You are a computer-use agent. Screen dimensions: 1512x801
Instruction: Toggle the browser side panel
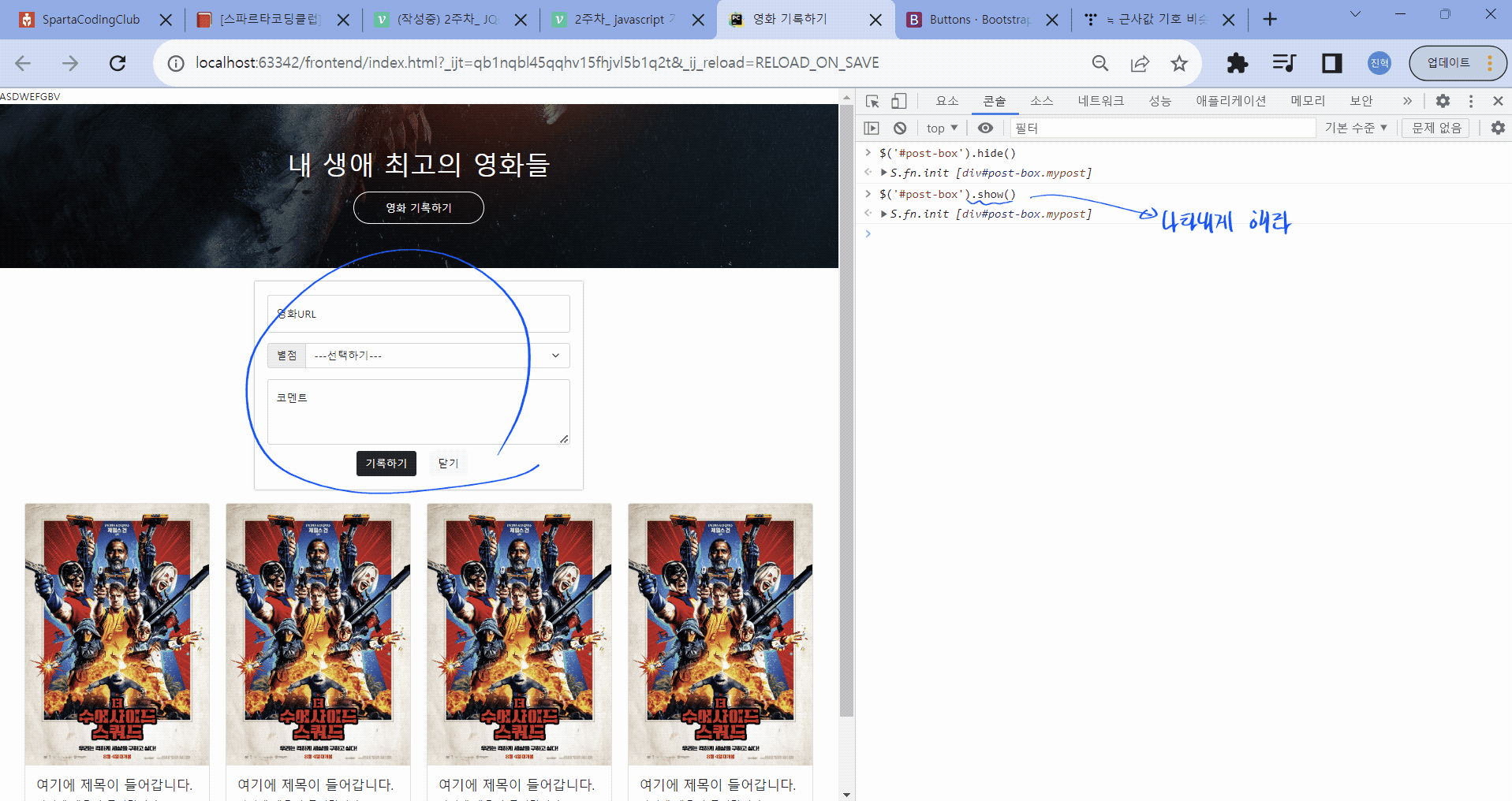(1332, 63)
